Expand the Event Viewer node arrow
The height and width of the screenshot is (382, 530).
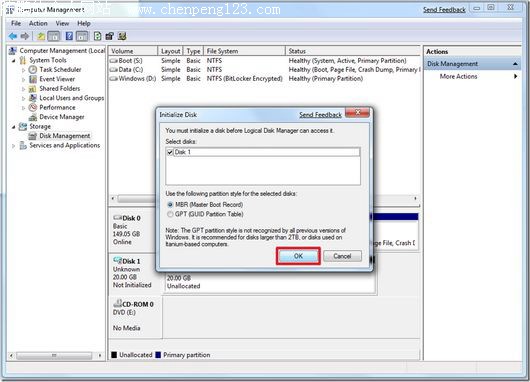[23, 79]
